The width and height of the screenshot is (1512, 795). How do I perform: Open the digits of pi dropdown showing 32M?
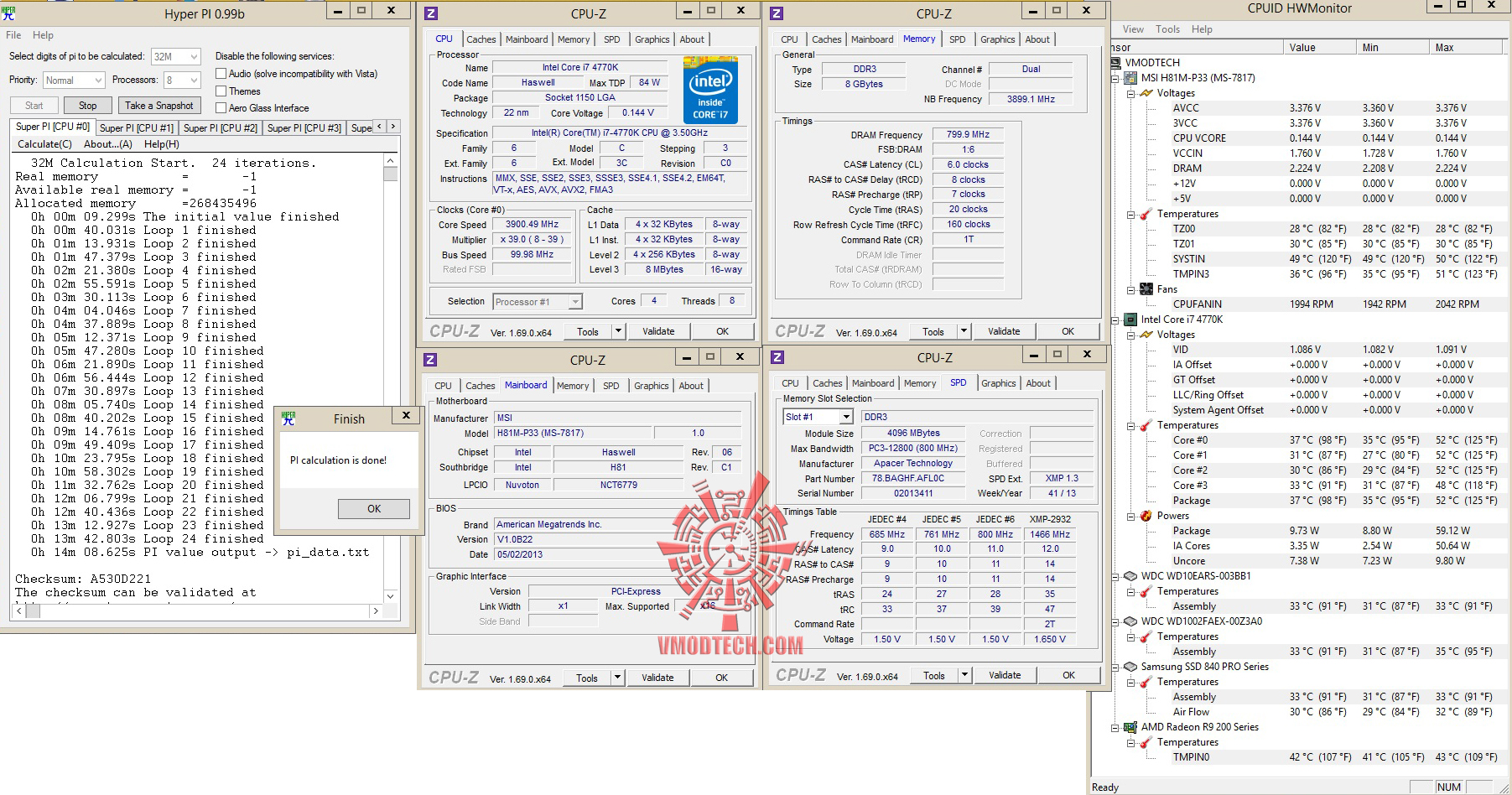[x=176, y=56]
